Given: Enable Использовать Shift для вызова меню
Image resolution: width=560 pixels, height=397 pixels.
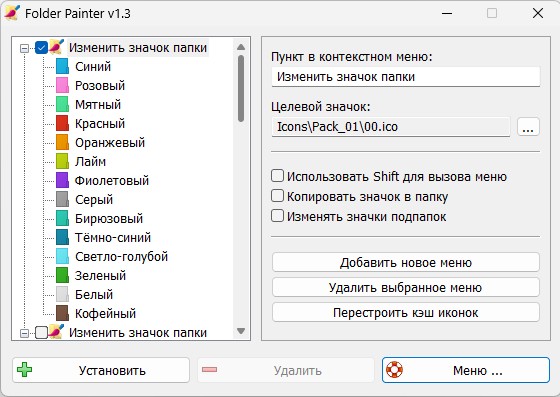Looking at the screenshot, I should click(277, 176).
